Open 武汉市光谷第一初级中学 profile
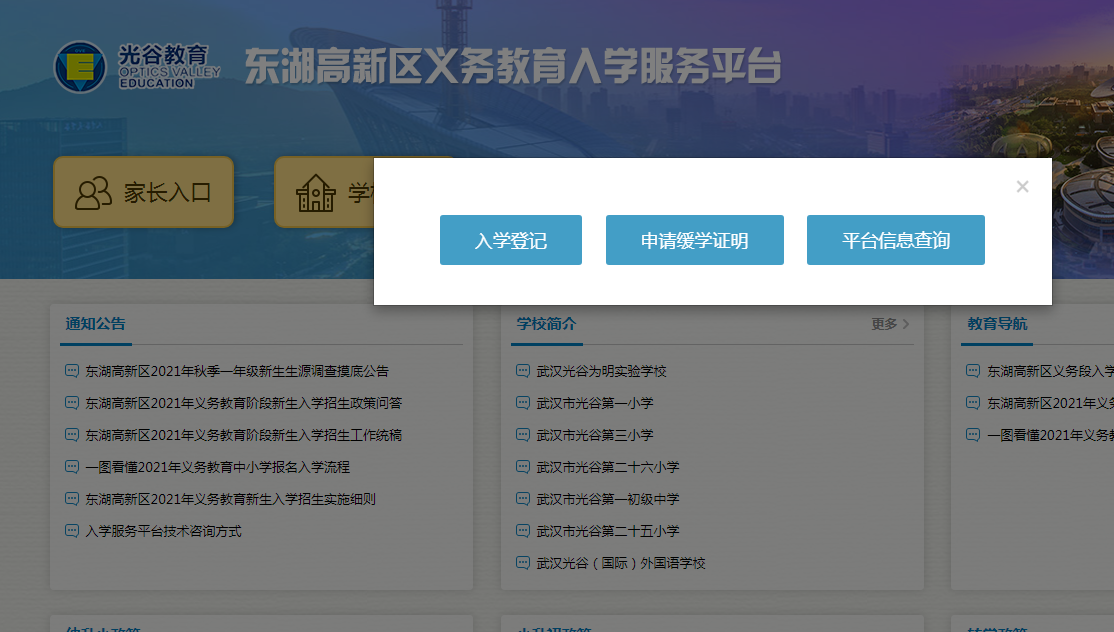 [x=607, y=498]
